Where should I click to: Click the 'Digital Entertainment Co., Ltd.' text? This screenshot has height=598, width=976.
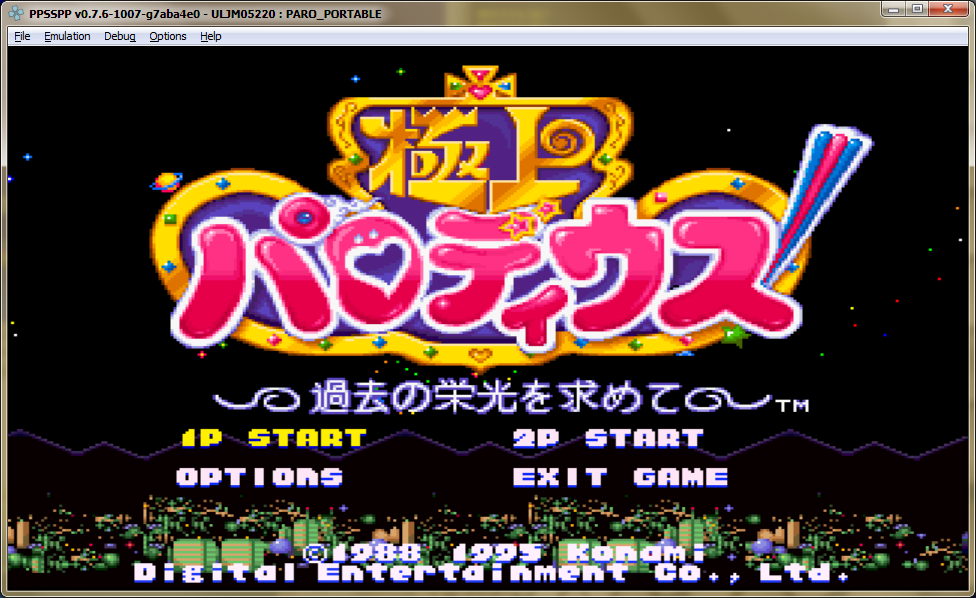(490, 573)
